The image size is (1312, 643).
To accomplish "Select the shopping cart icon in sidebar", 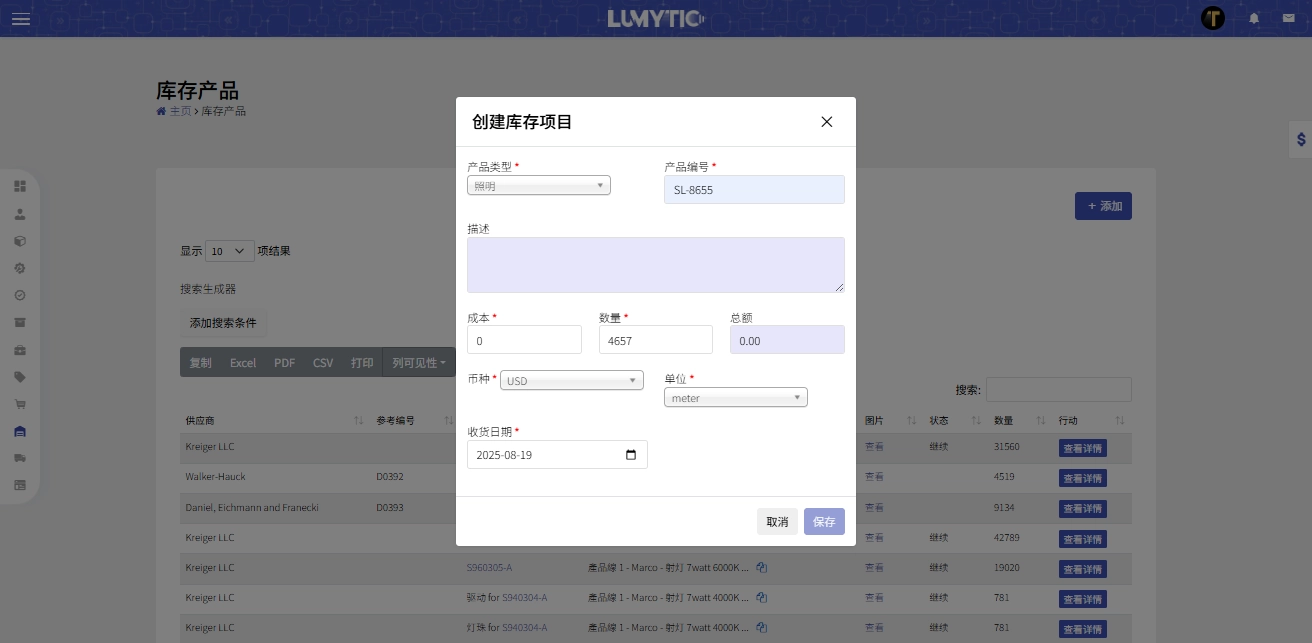I will (x=20, y=404).
